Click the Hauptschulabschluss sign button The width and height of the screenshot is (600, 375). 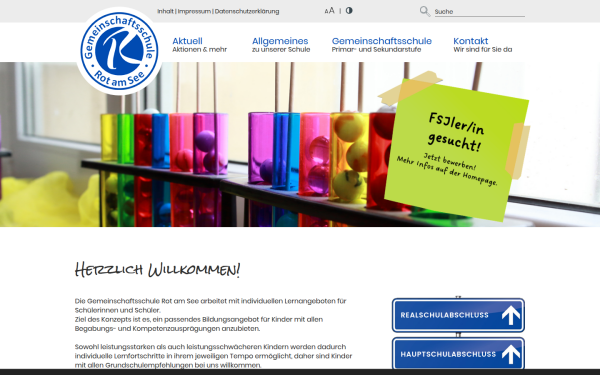(458, 354)
